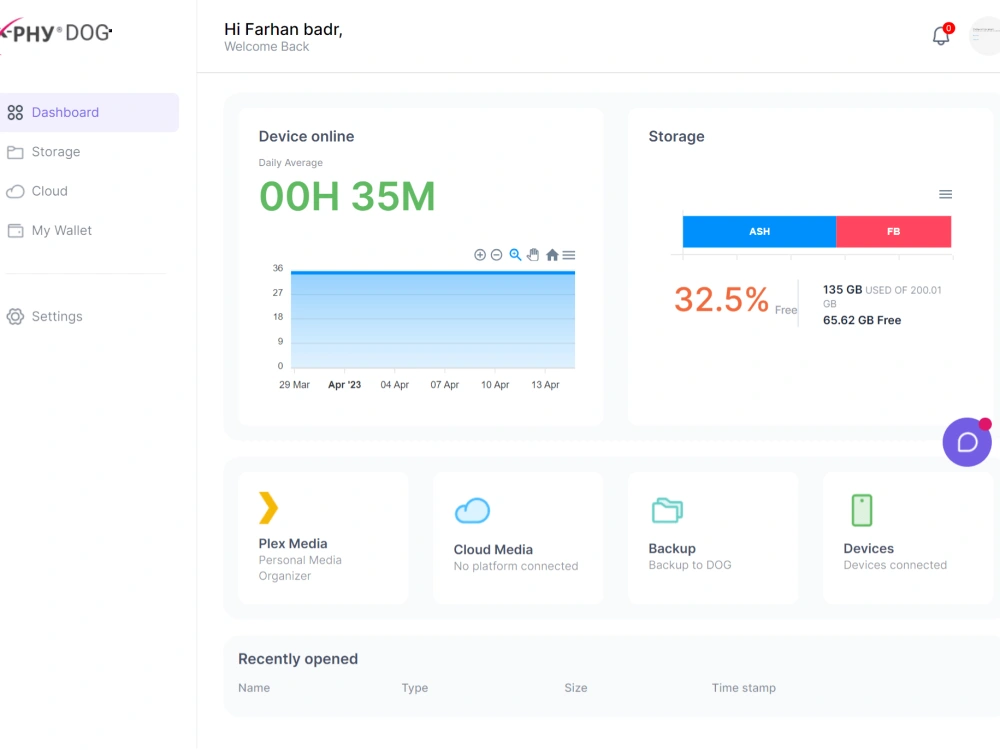Image resolution: width=1000 pixels, height=750 pixels.
Task: Click the Devices phone icon
Action: 862,510
